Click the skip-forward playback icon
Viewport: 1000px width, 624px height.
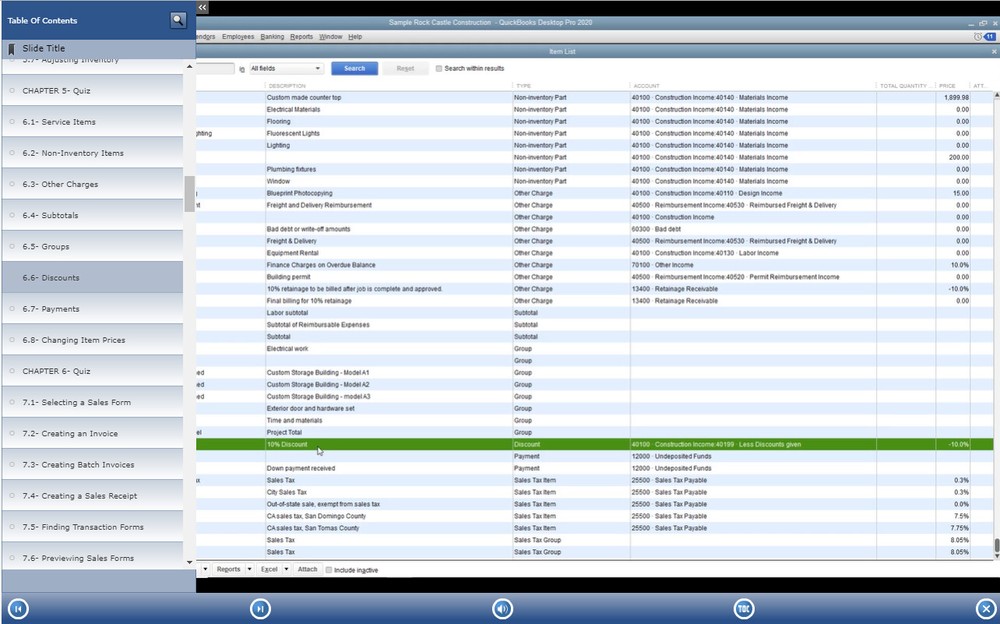(259, 607)
